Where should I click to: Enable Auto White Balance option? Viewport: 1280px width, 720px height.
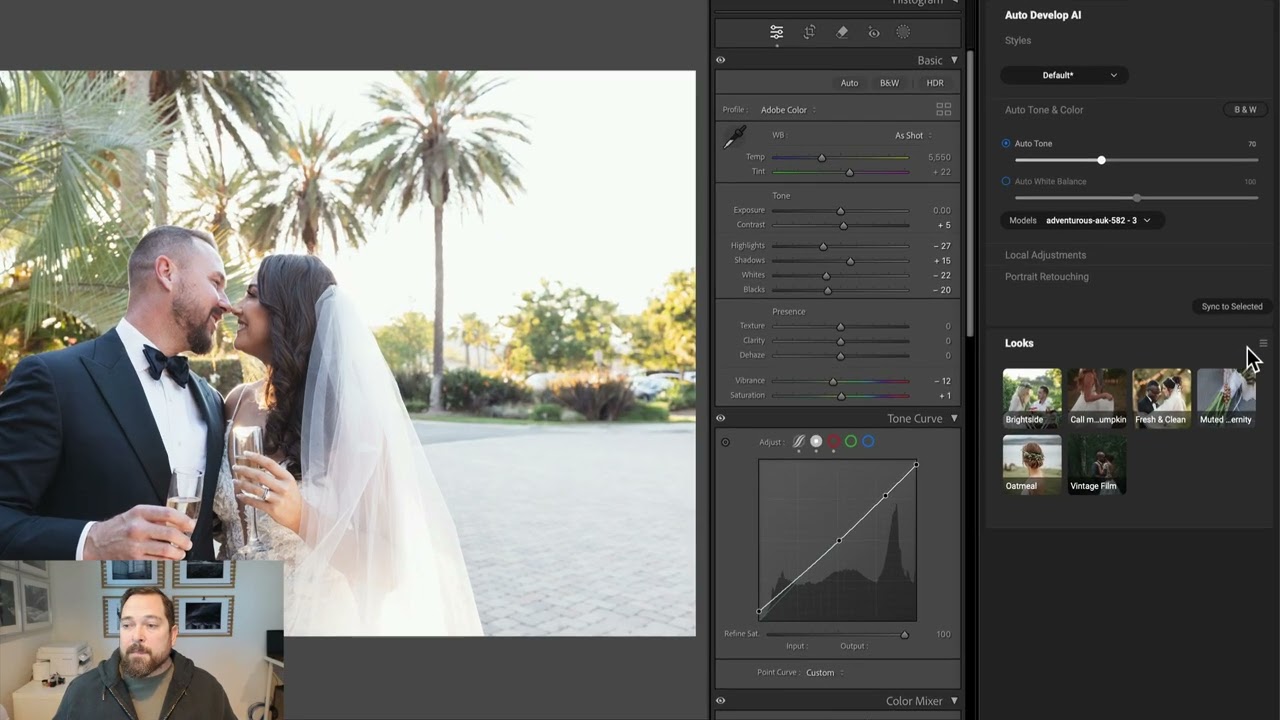click(x=1006, y=181)
